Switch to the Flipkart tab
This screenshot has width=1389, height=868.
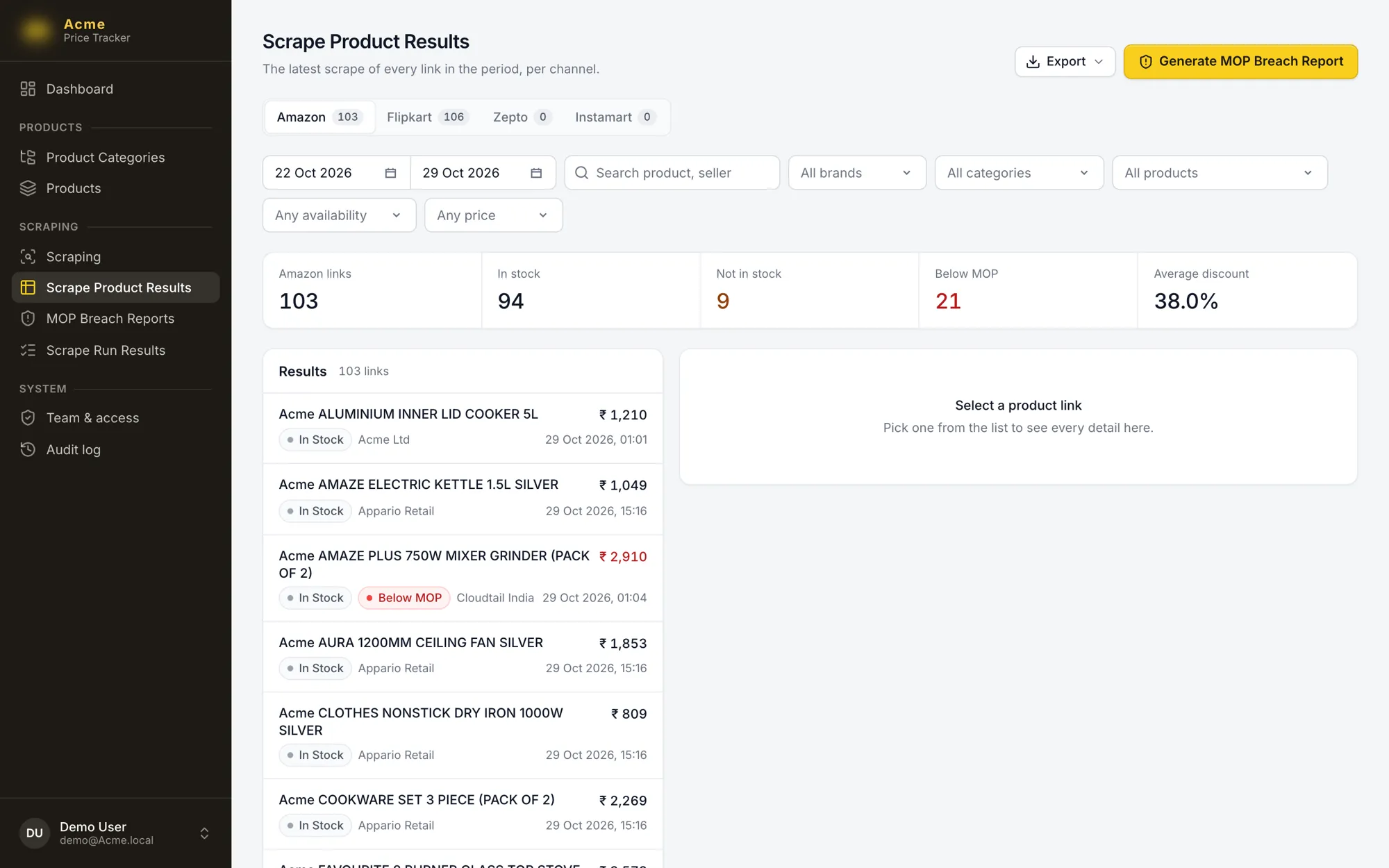point(428,117)
